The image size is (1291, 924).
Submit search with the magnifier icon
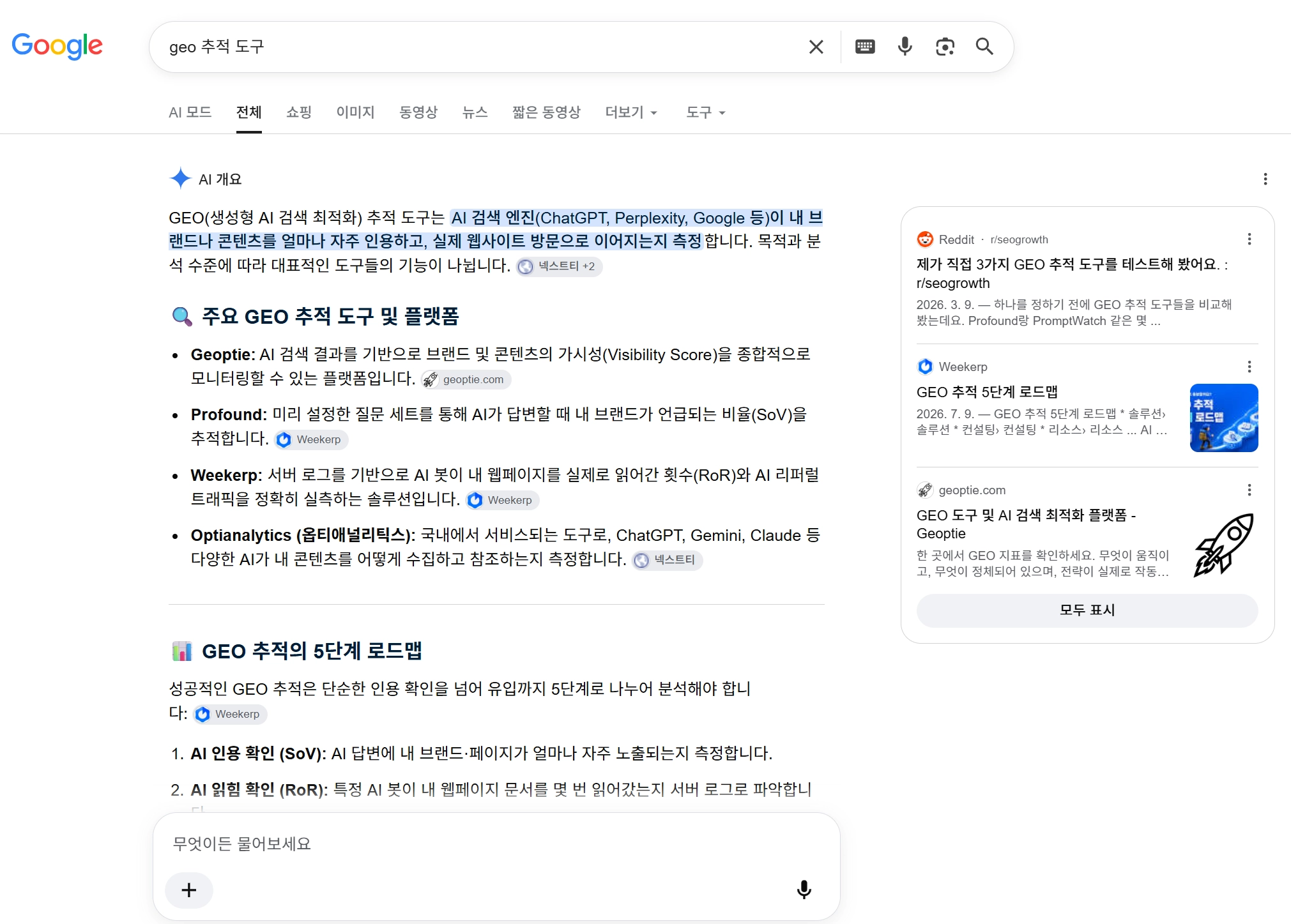(x=984, y=47)
